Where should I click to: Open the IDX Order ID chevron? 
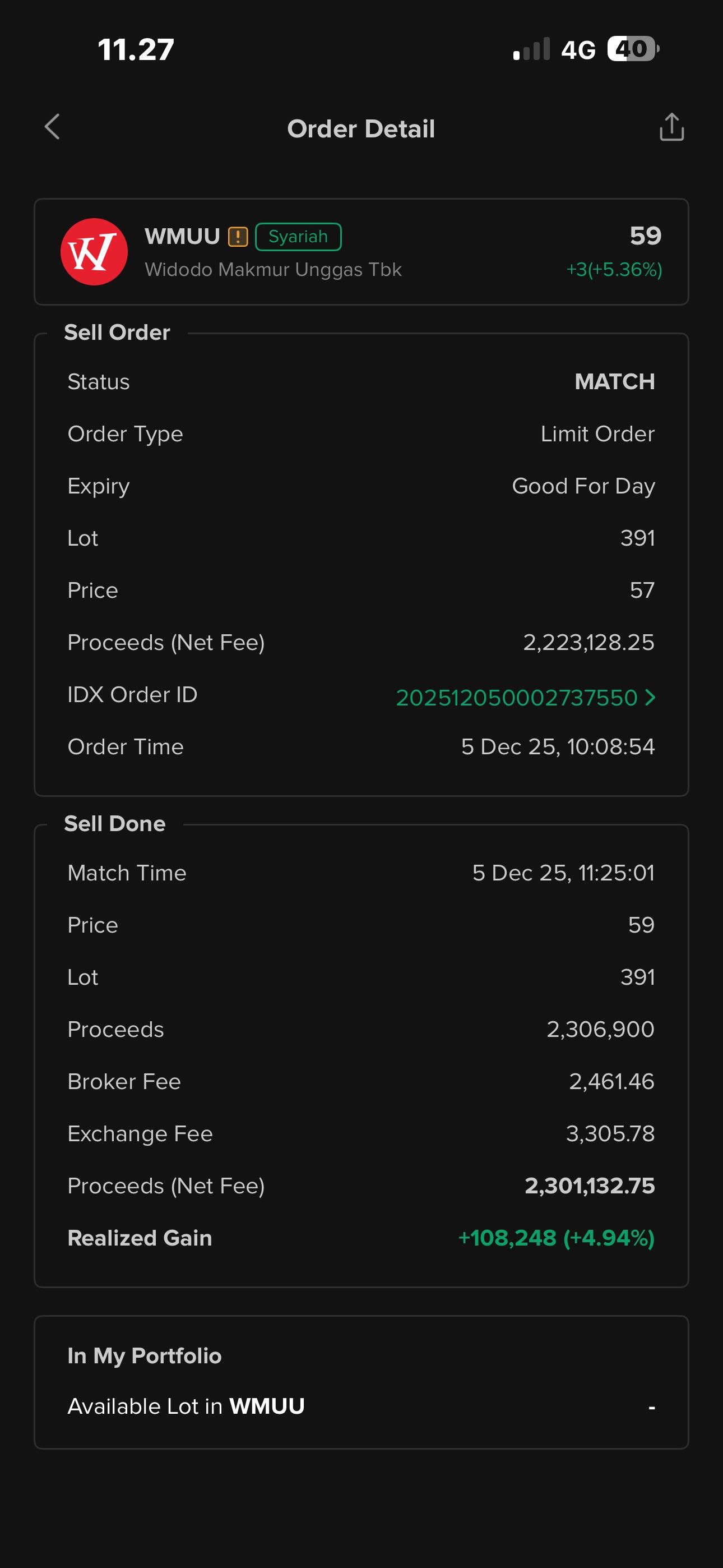[x=650, y=697]
